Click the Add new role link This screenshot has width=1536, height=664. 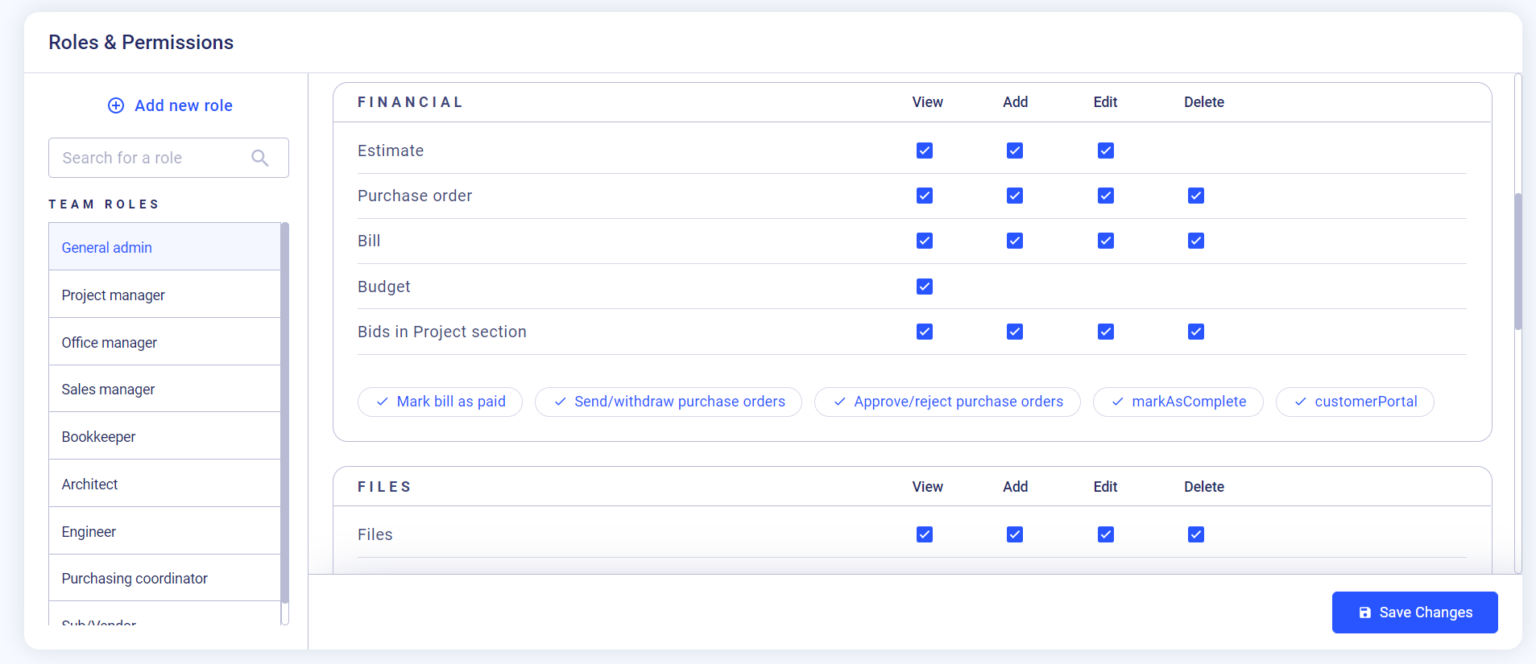[x=183, y=106]
